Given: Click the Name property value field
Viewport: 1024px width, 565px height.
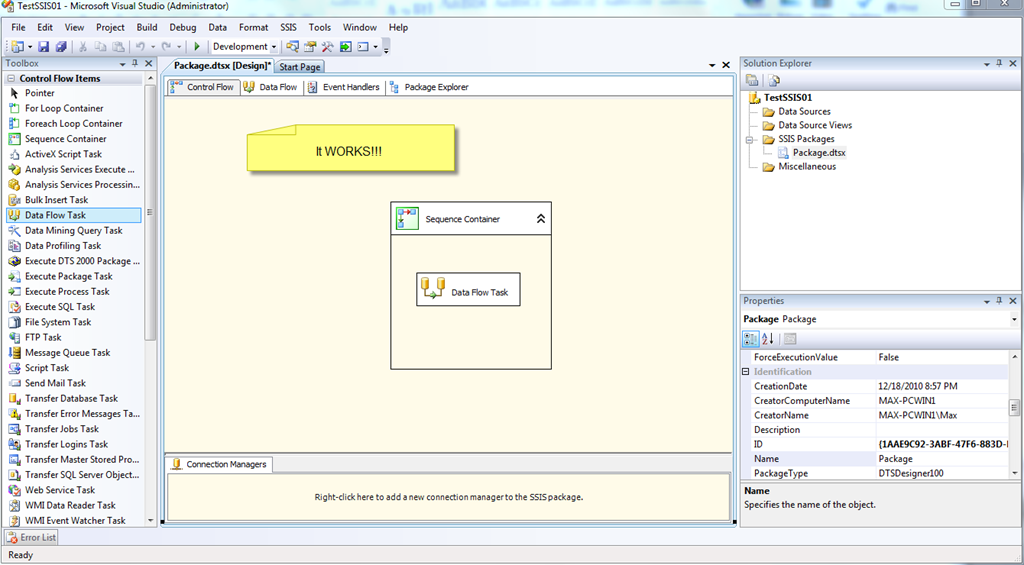Looking at the screenshot, I should (x=942, y=459).
